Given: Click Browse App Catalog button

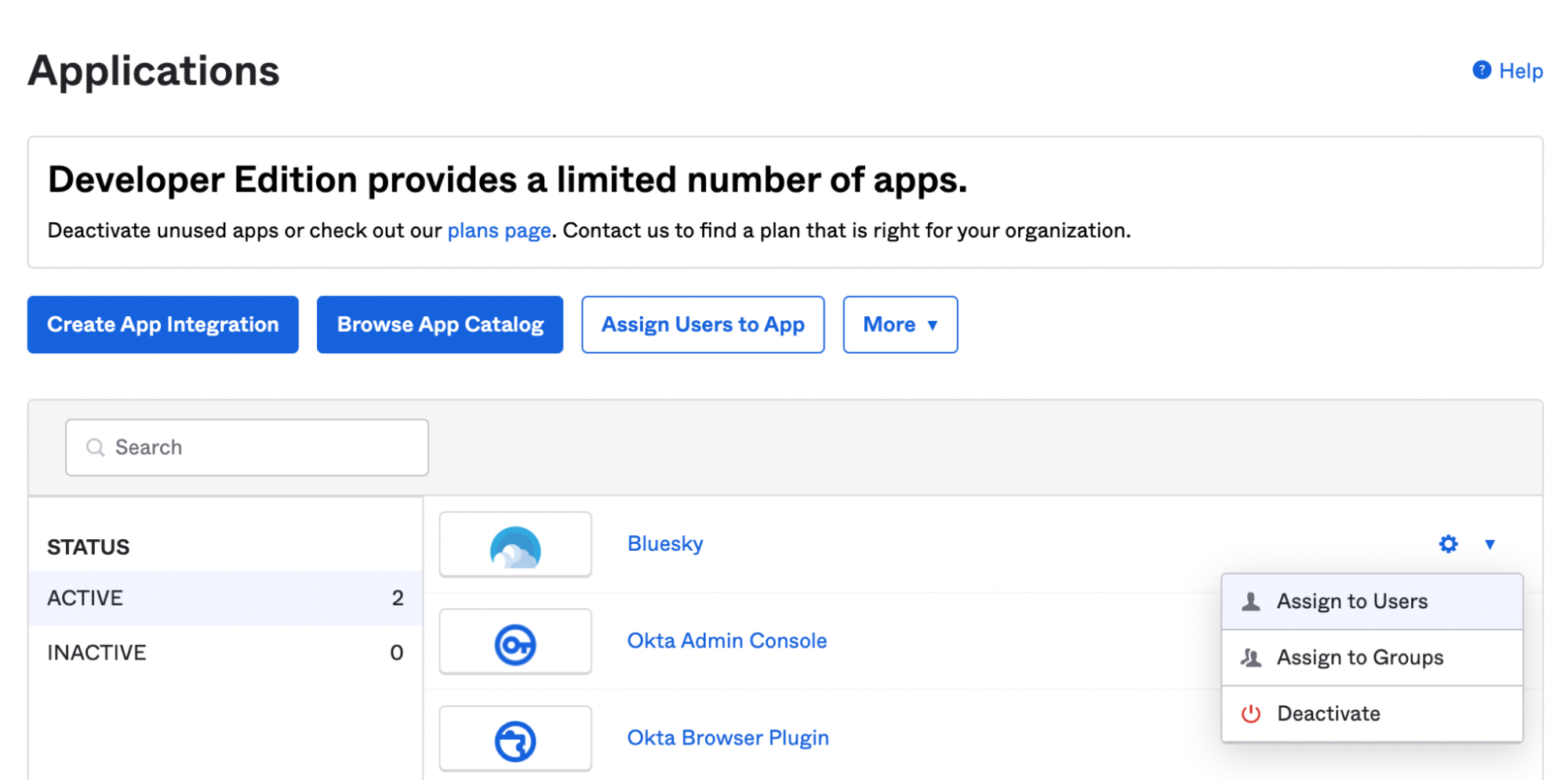Looking at the screenshot, I should tap(440, 325).
